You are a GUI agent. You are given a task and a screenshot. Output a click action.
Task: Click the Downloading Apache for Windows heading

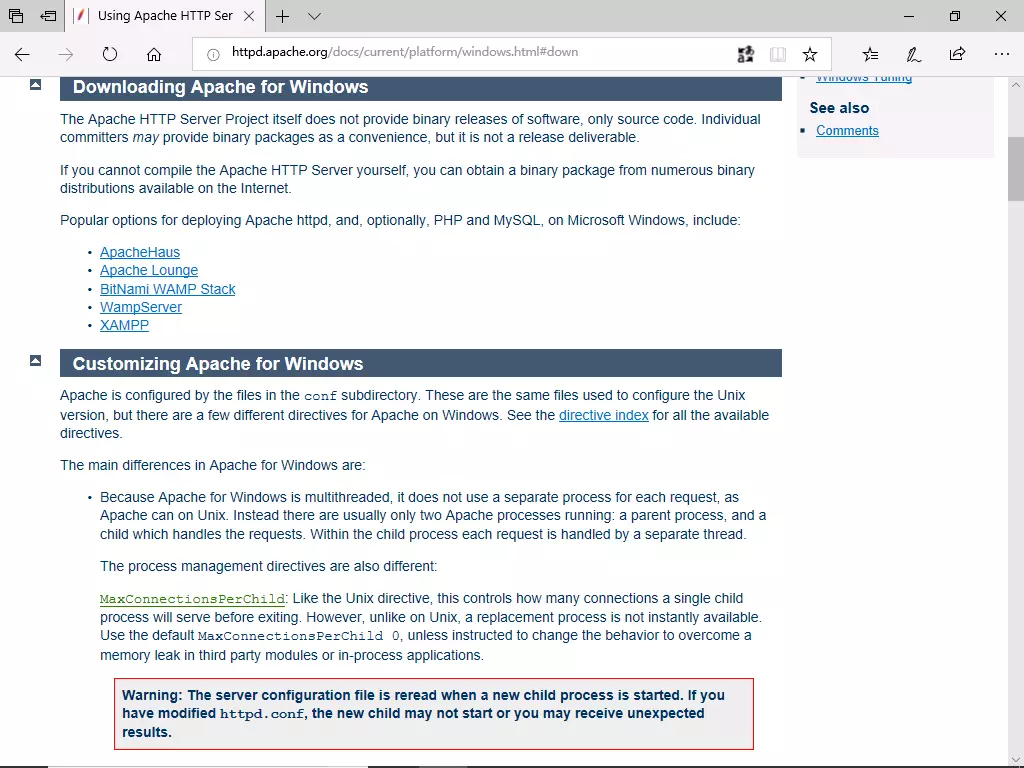[x=220, y=87]
